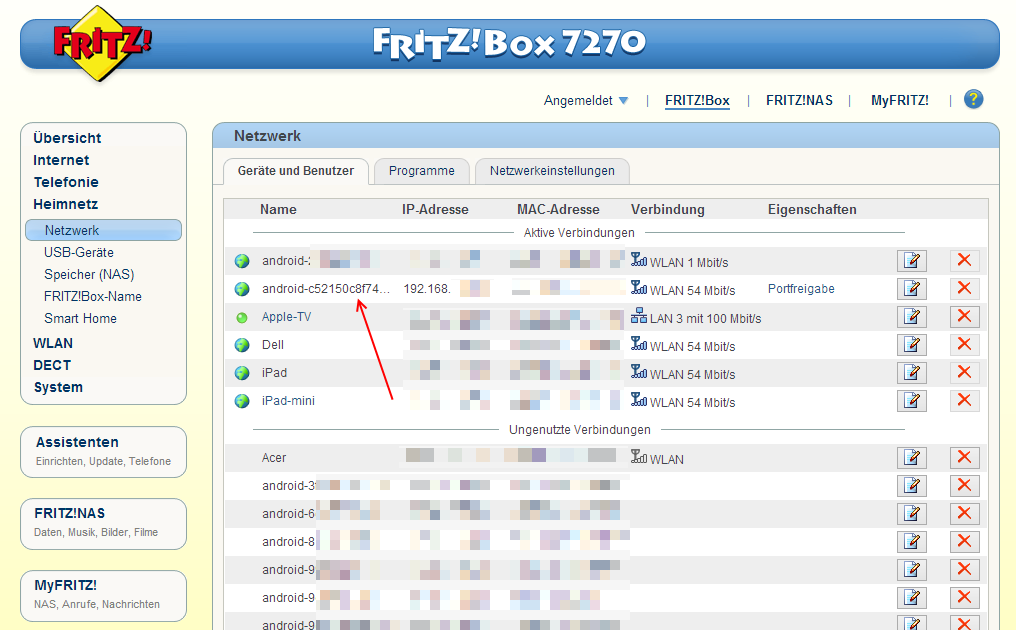The width and height of the screenshot is (1016, 630).
Task: Click the WLAN antenna icon in Acer row
Action: (x=639, y=457)
